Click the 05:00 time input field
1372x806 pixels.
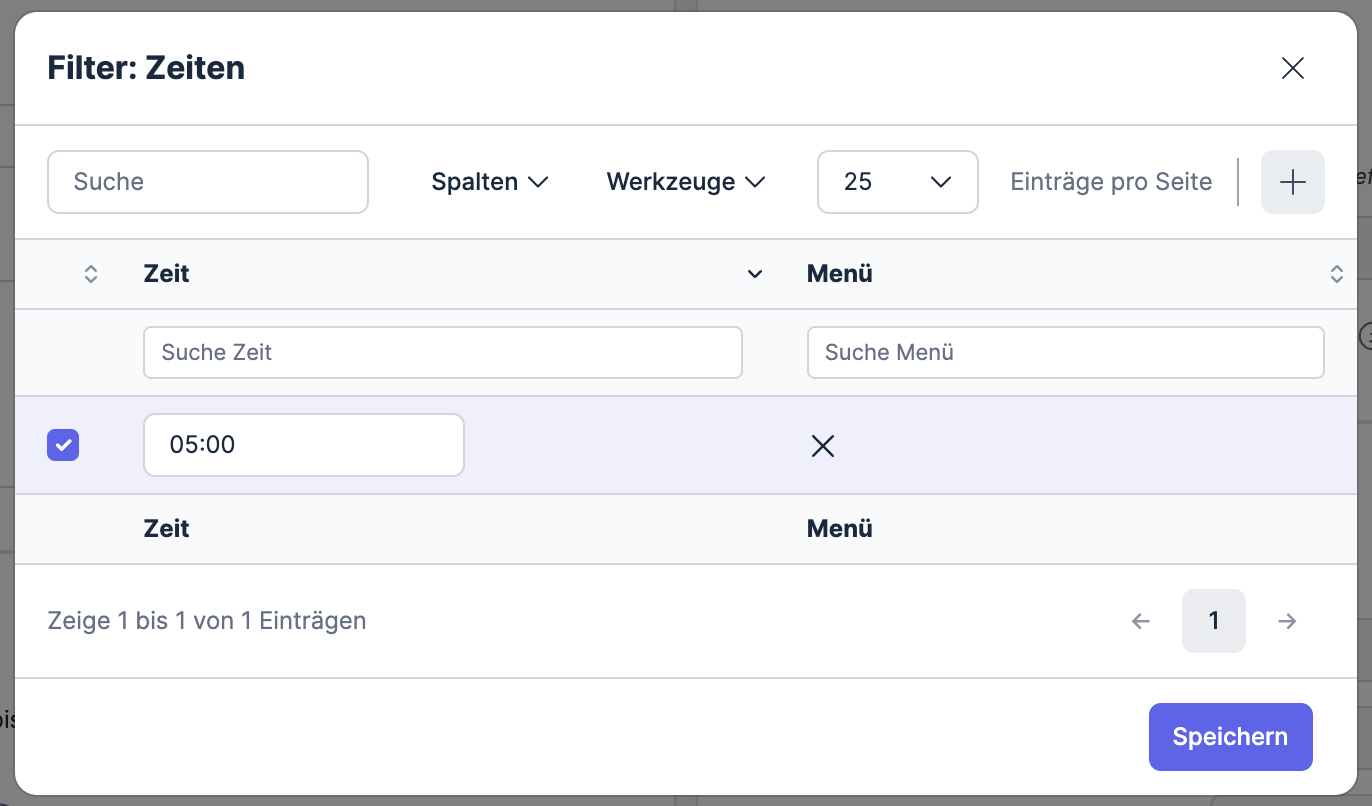click(x=303, y=445)
